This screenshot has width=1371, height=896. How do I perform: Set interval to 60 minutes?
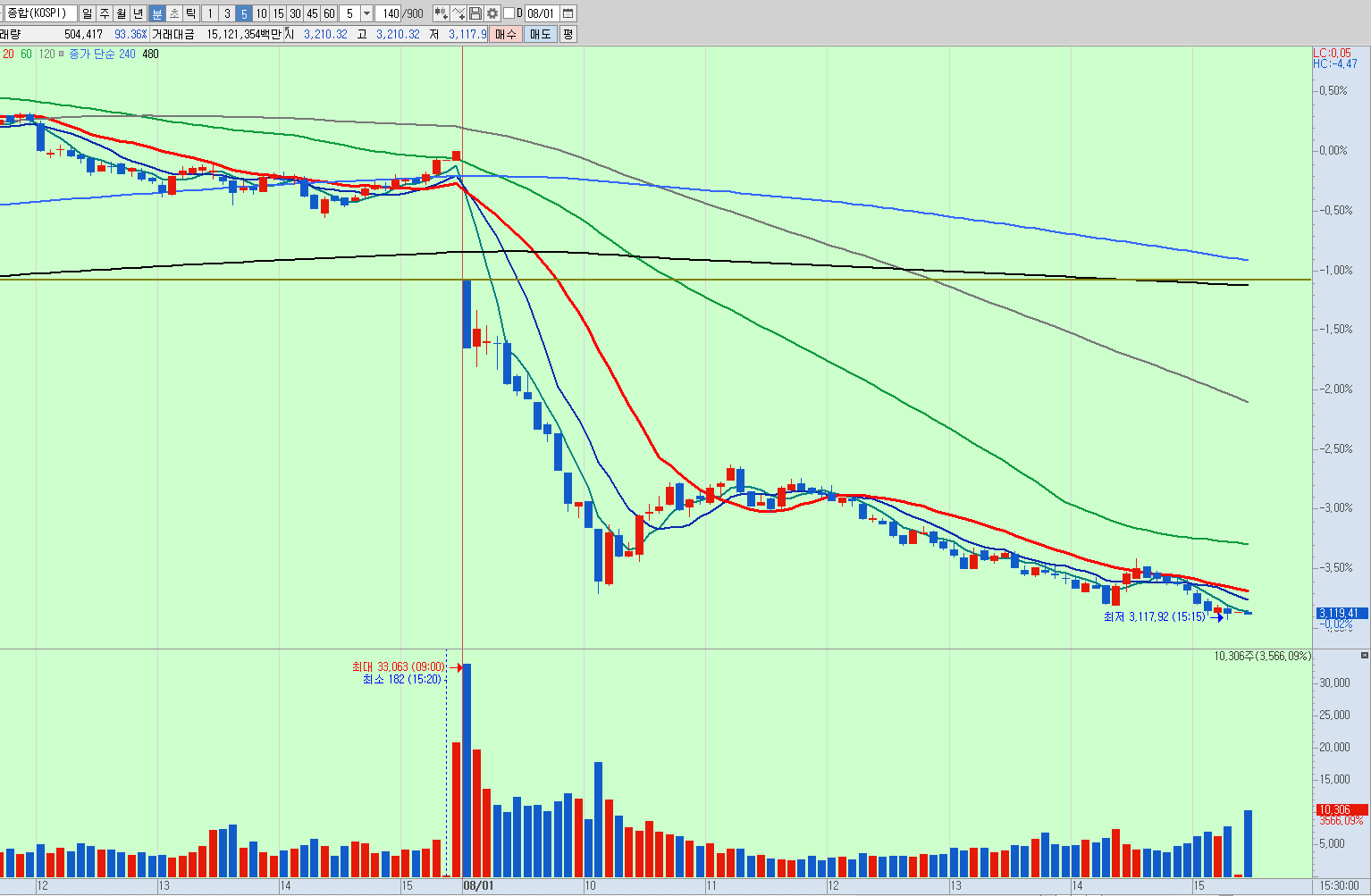point(329,13)
